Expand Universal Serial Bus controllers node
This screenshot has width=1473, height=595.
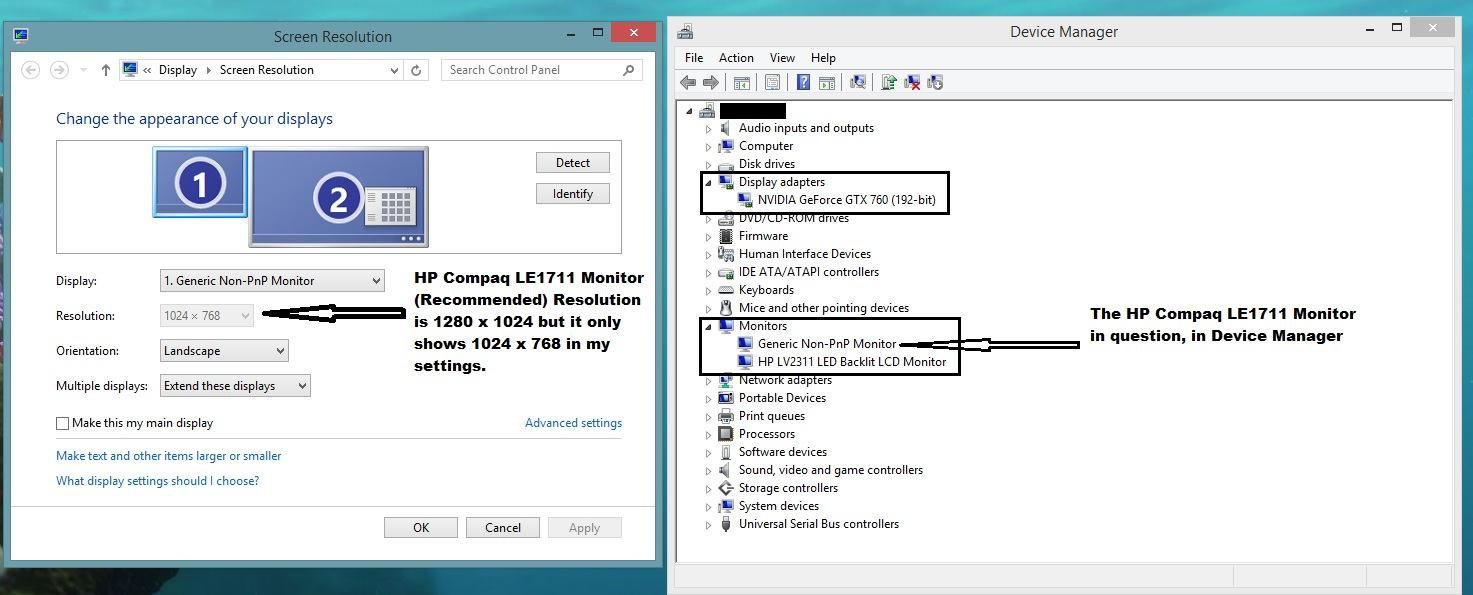pos(708,525)
